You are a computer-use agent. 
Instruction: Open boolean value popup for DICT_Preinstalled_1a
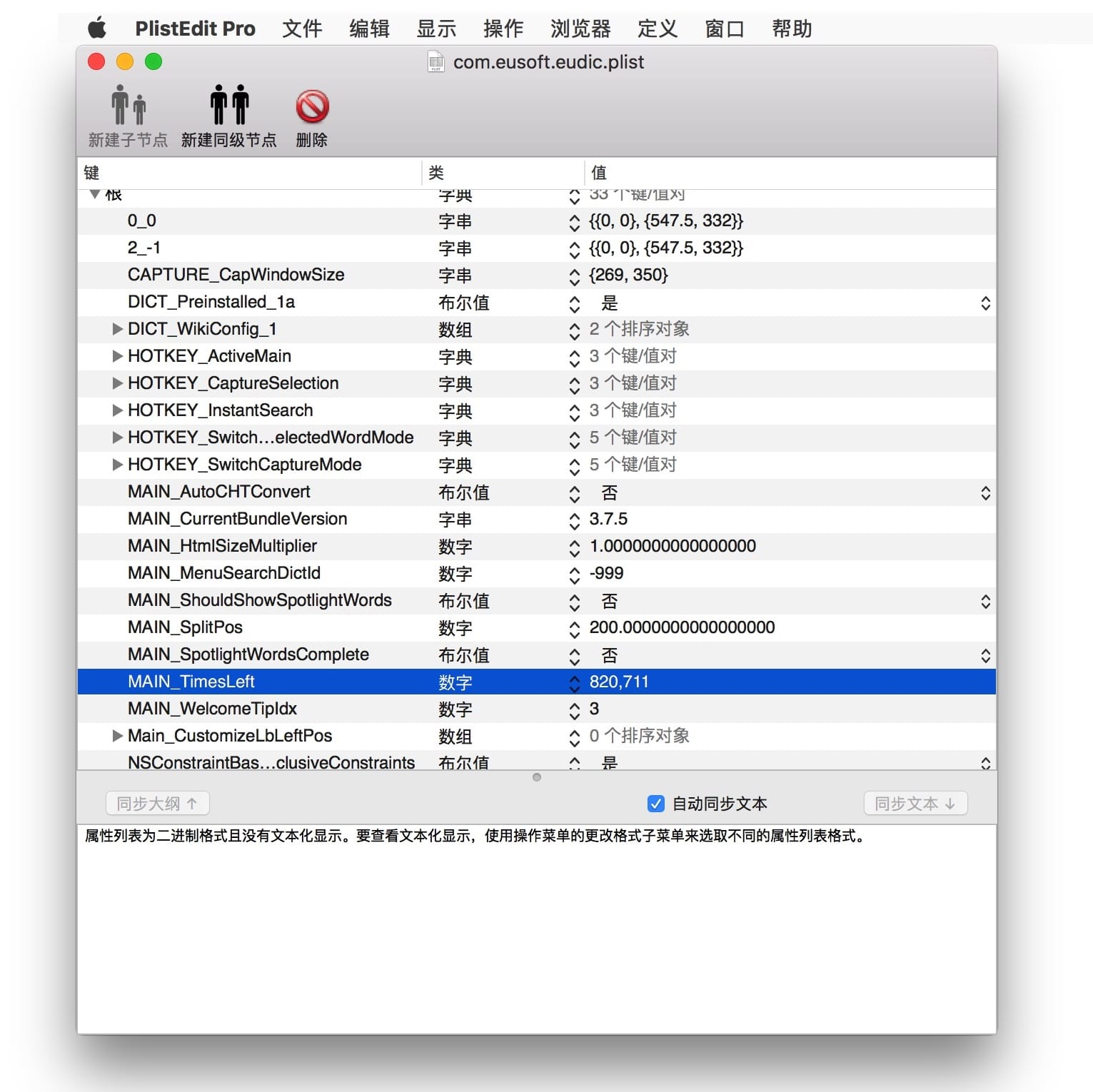985,303
